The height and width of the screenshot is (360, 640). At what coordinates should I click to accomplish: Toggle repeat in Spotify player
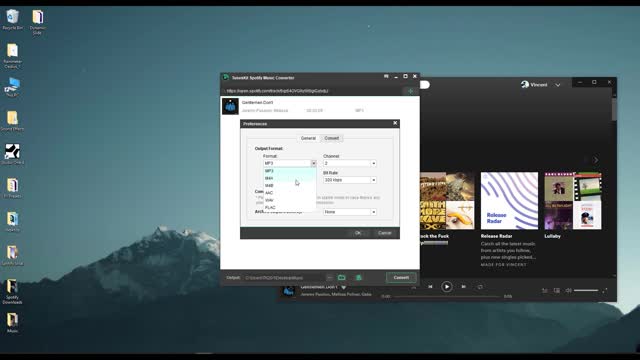480,287
